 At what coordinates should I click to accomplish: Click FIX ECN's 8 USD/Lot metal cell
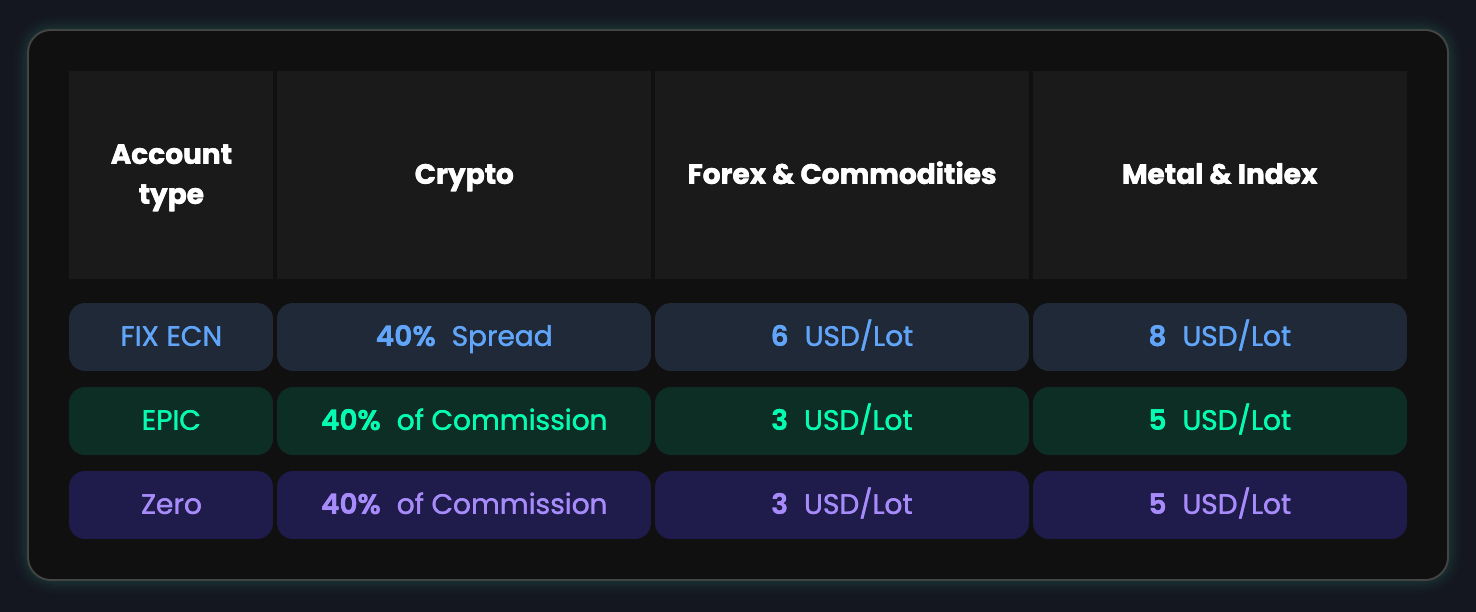click(x=1220, y=336)
